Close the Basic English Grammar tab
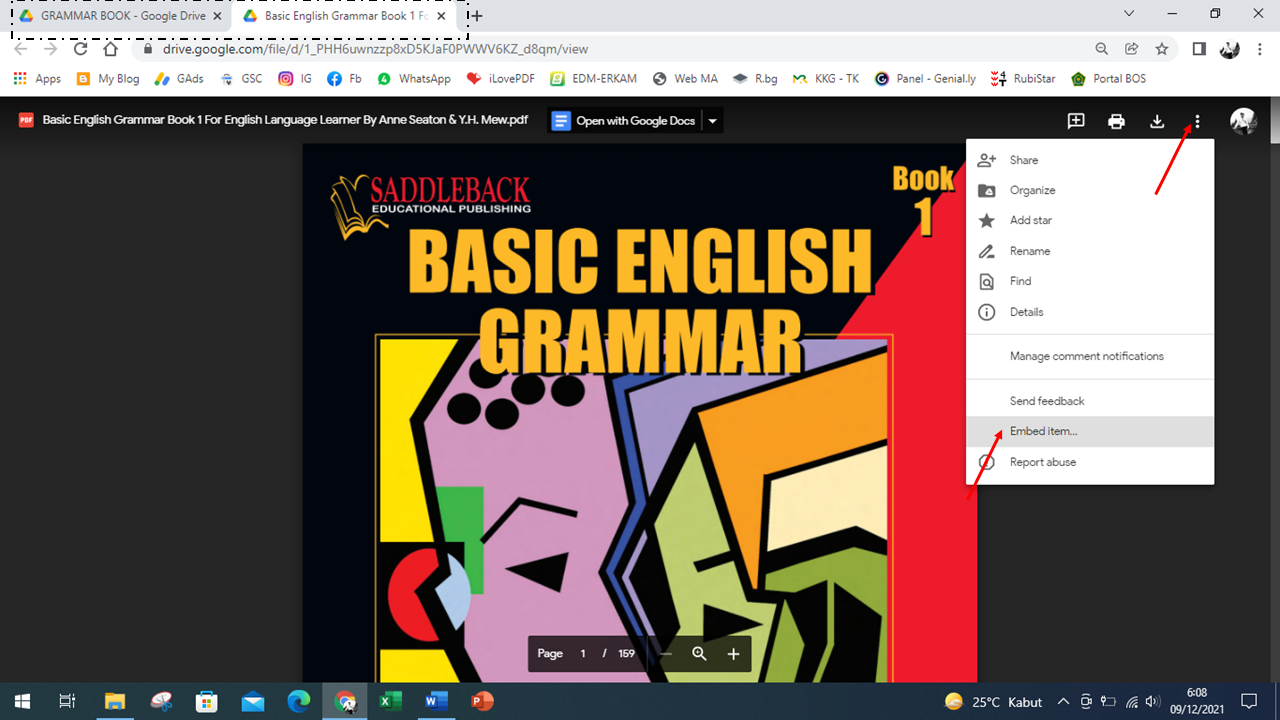The width and height of the screenshot is (1280, 720). point(443,16)
